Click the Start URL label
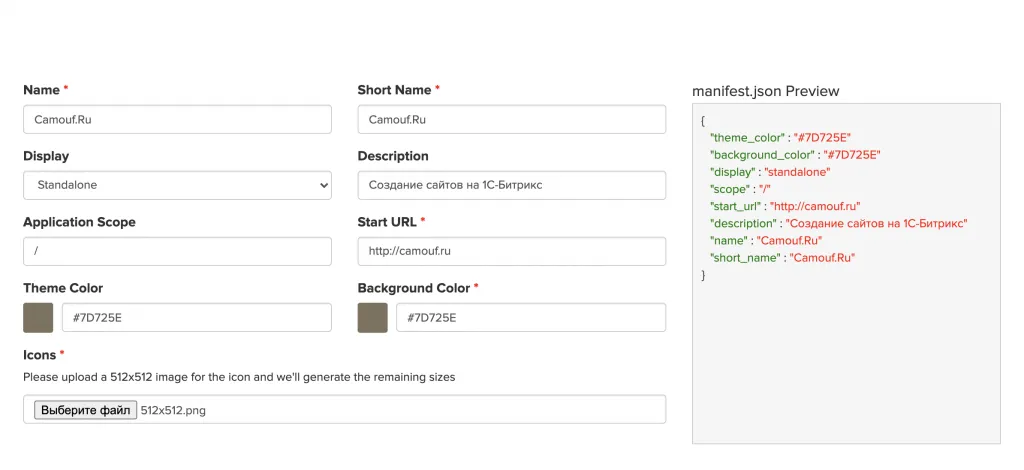 (391, 222)
